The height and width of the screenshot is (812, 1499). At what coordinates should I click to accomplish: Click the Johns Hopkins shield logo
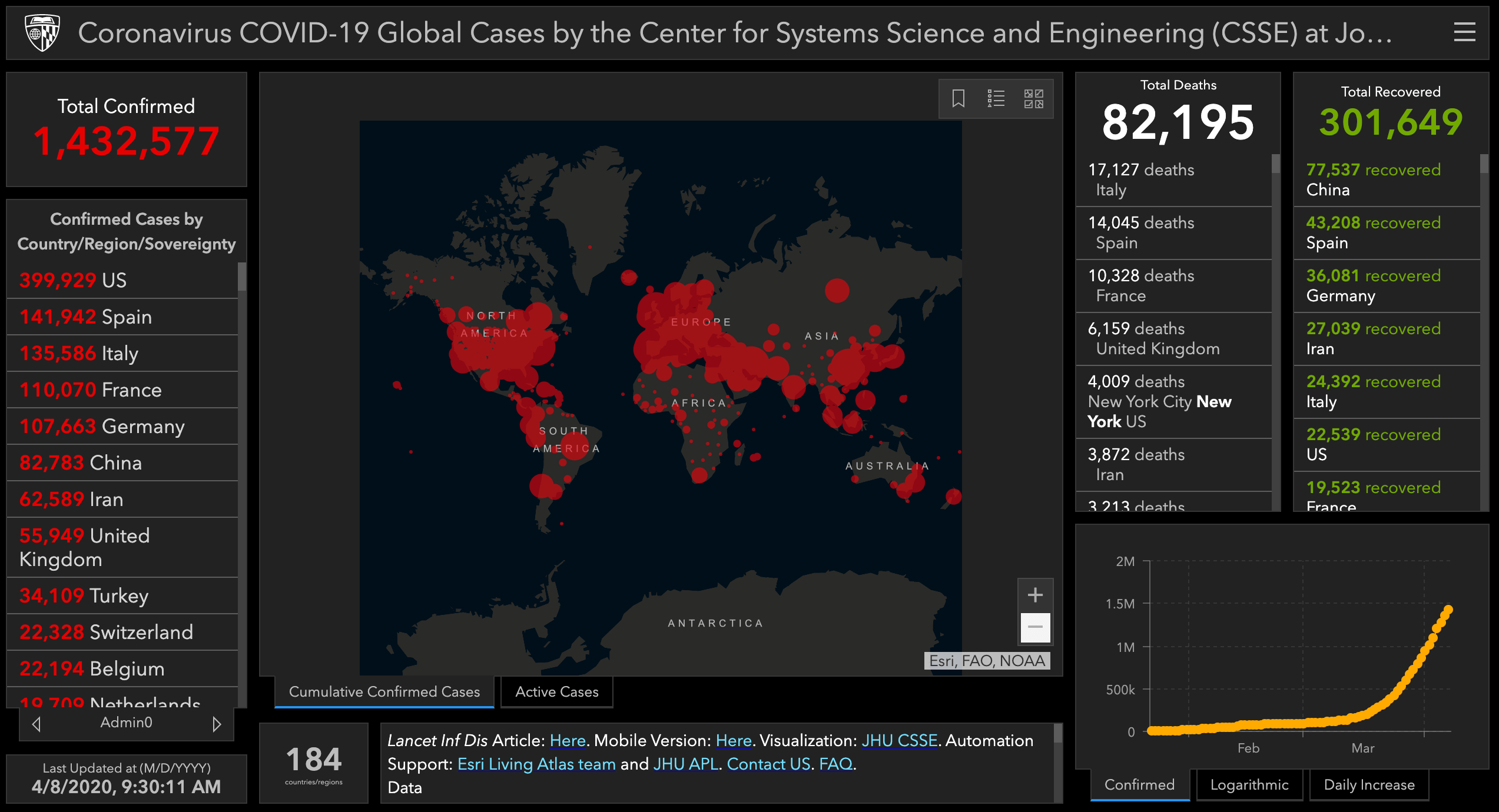[x=42, y=33]
